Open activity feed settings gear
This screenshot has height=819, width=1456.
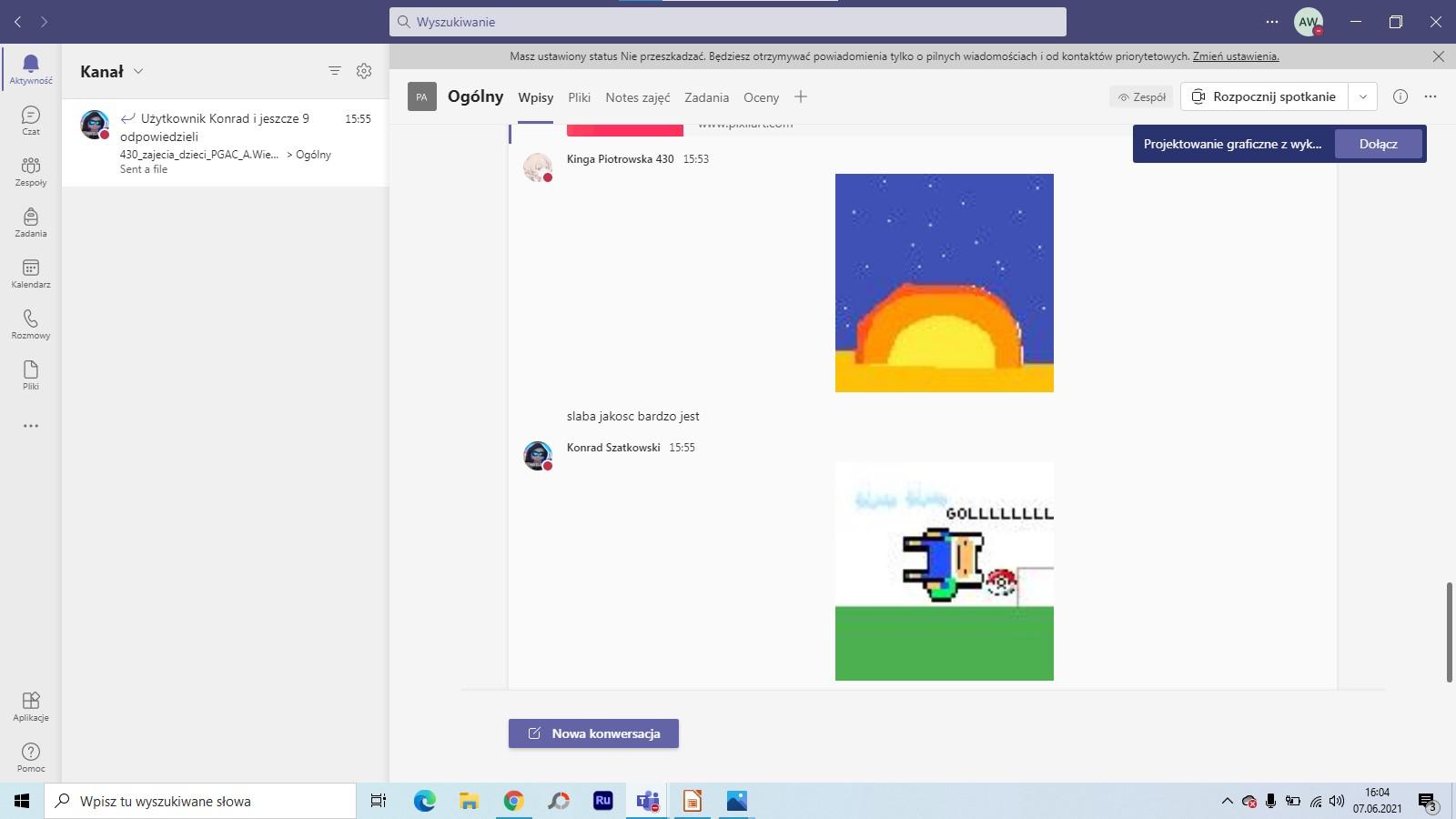364,71
